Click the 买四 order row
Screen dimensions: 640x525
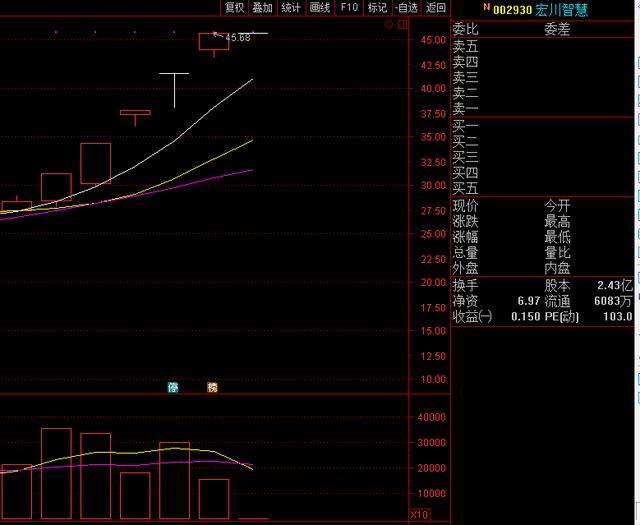[x=543, y=173]
